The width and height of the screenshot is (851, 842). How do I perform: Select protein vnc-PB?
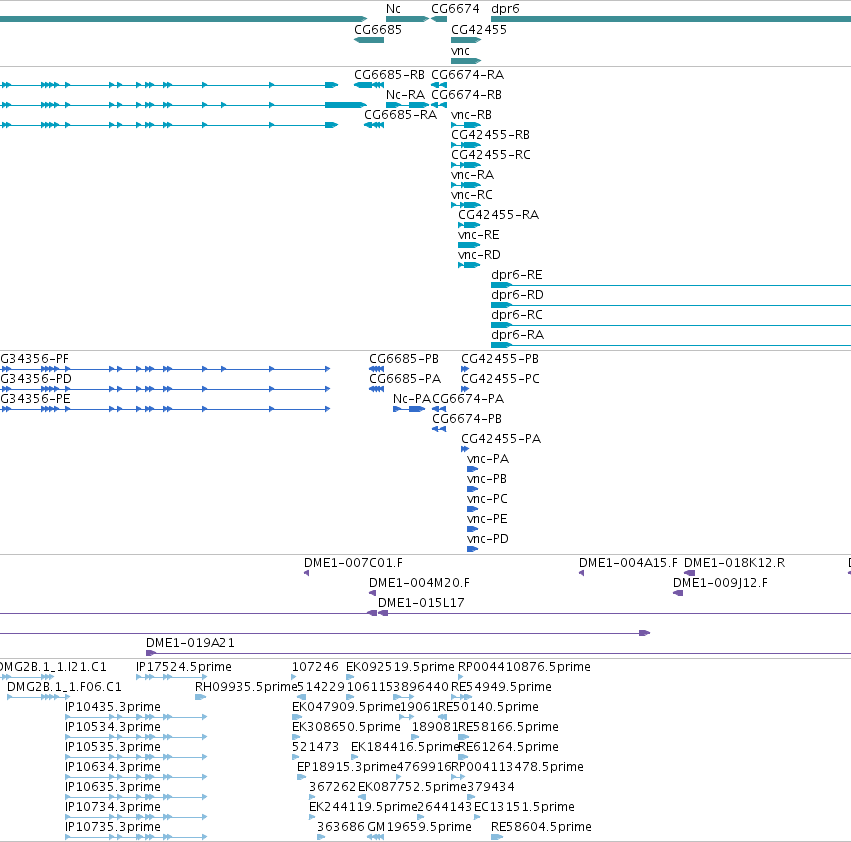click(x=486, y=479)
